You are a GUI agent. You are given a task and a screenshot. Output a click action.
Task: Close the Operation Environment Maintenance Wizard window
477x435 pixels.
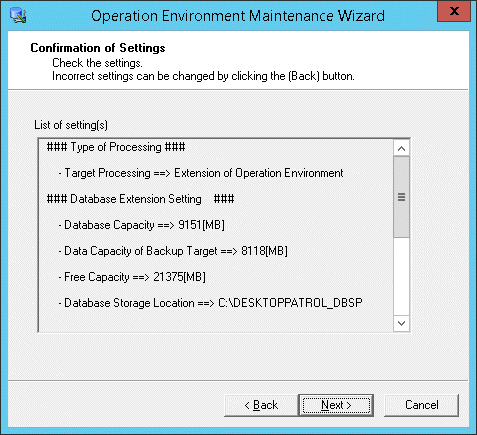click(454, 11)
